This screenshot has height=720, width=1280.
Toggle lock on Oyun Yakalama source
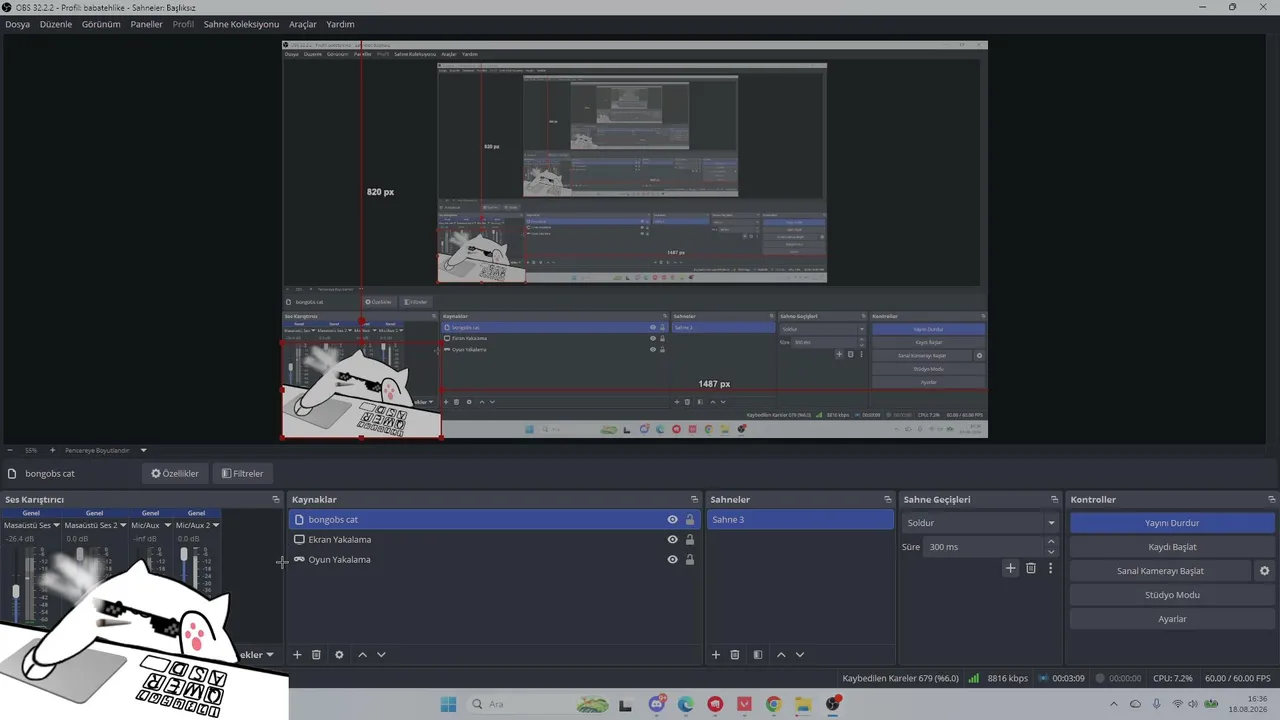(x=690, y=560)
